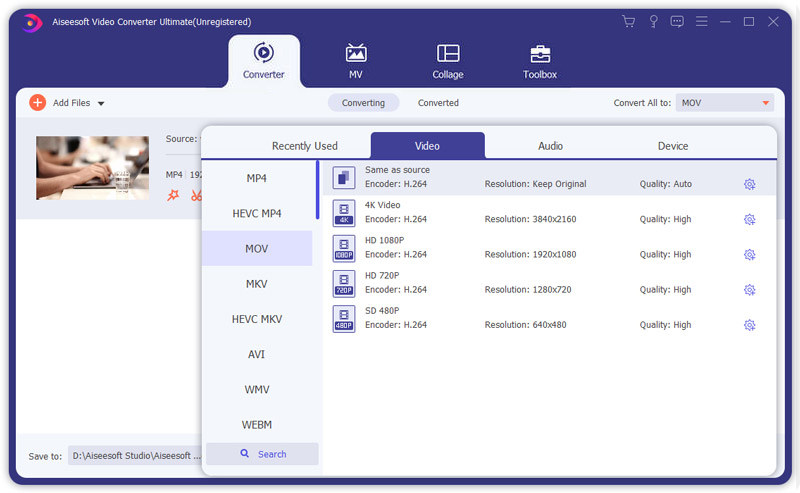This screenshot has height=493, width=800.
Task: Switch to the Collage module
Action: point(448,62)
